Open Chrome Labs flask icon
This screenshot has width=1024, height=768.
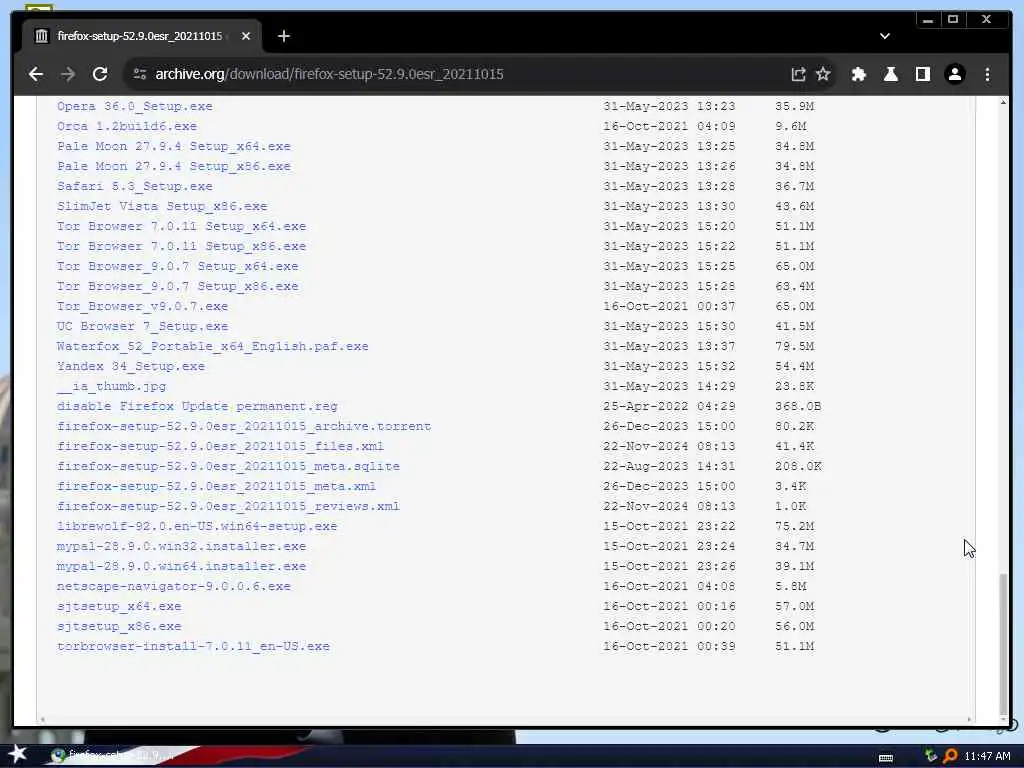pos(891,74)
